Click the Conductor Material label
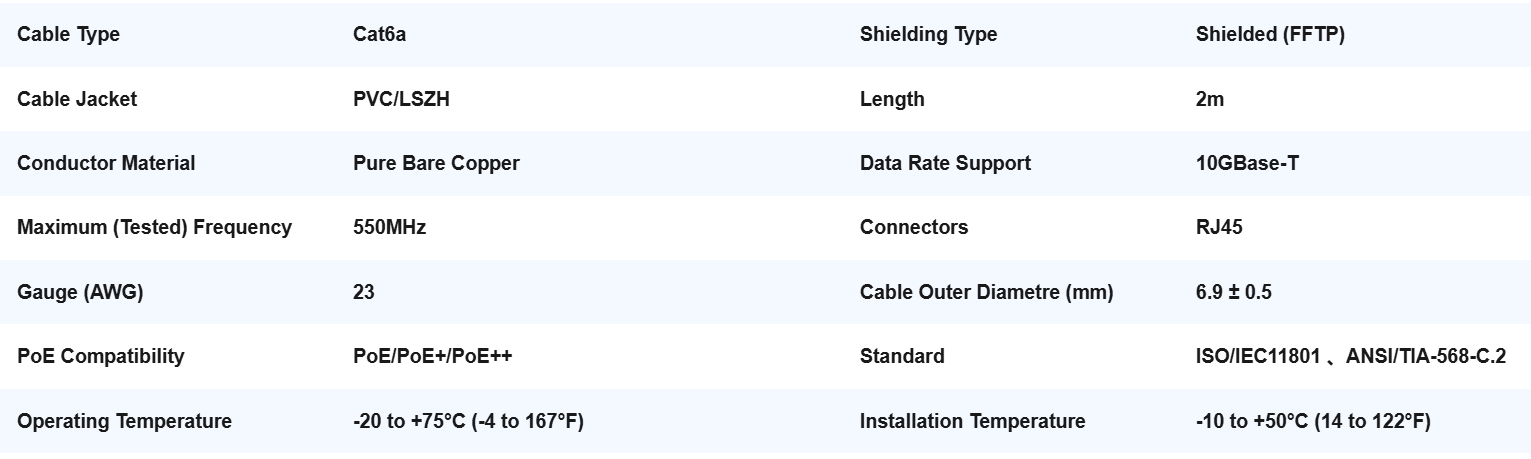 pyautogui.click(x=106, y=163)
